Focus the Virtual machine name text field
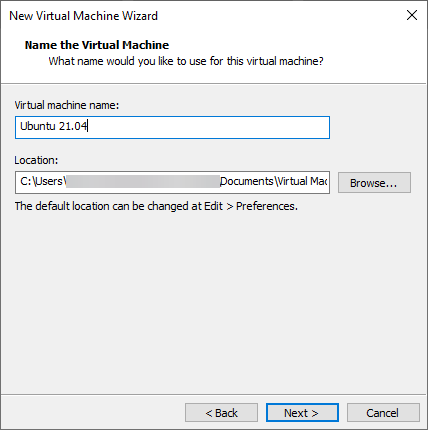This screenshot has height=430, width=428. 172,127
